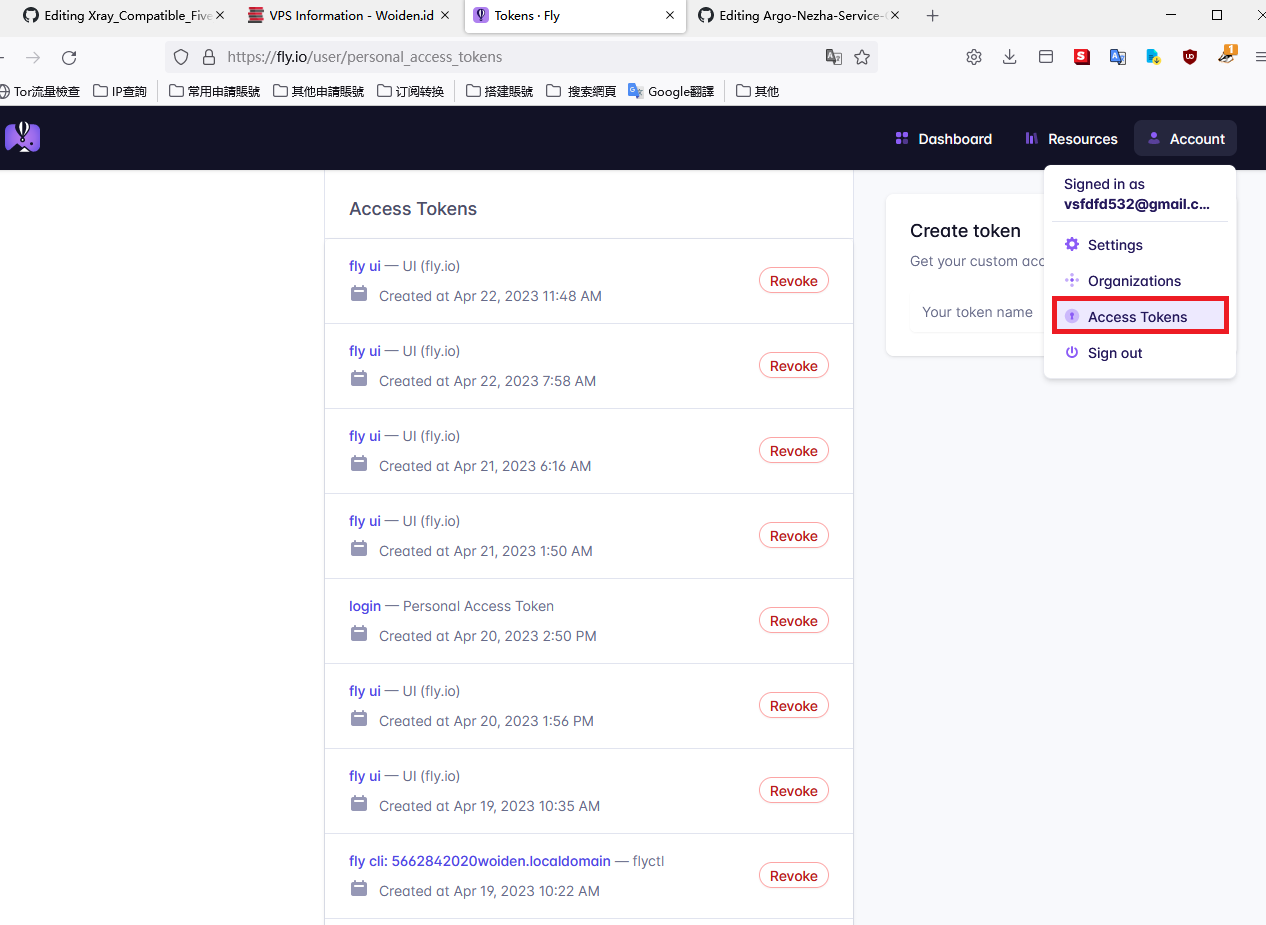Click the Organizations dots icon
The width and height of the screenshot is (1266, 925).
pos(1072,281)
